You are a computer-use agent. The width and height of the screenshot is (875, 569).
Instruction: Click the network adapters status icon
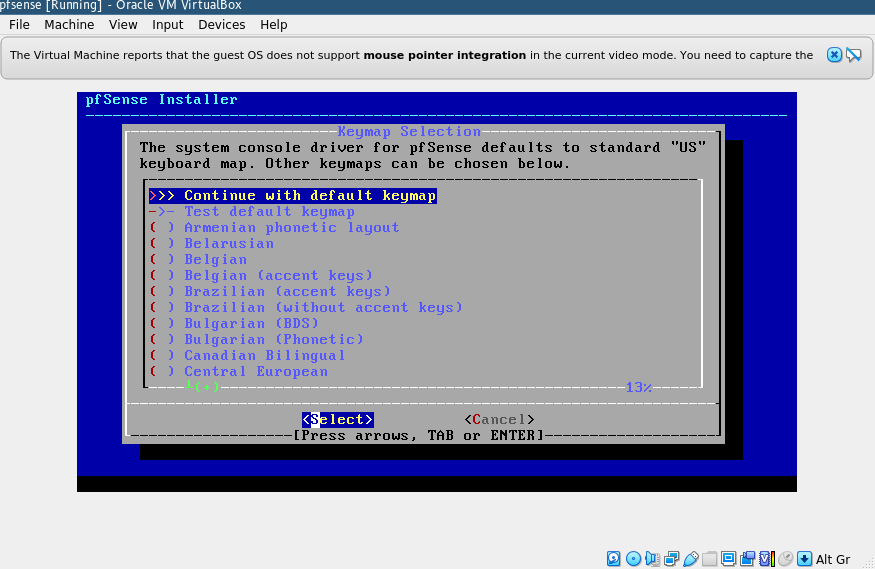(x=672, y=558)
